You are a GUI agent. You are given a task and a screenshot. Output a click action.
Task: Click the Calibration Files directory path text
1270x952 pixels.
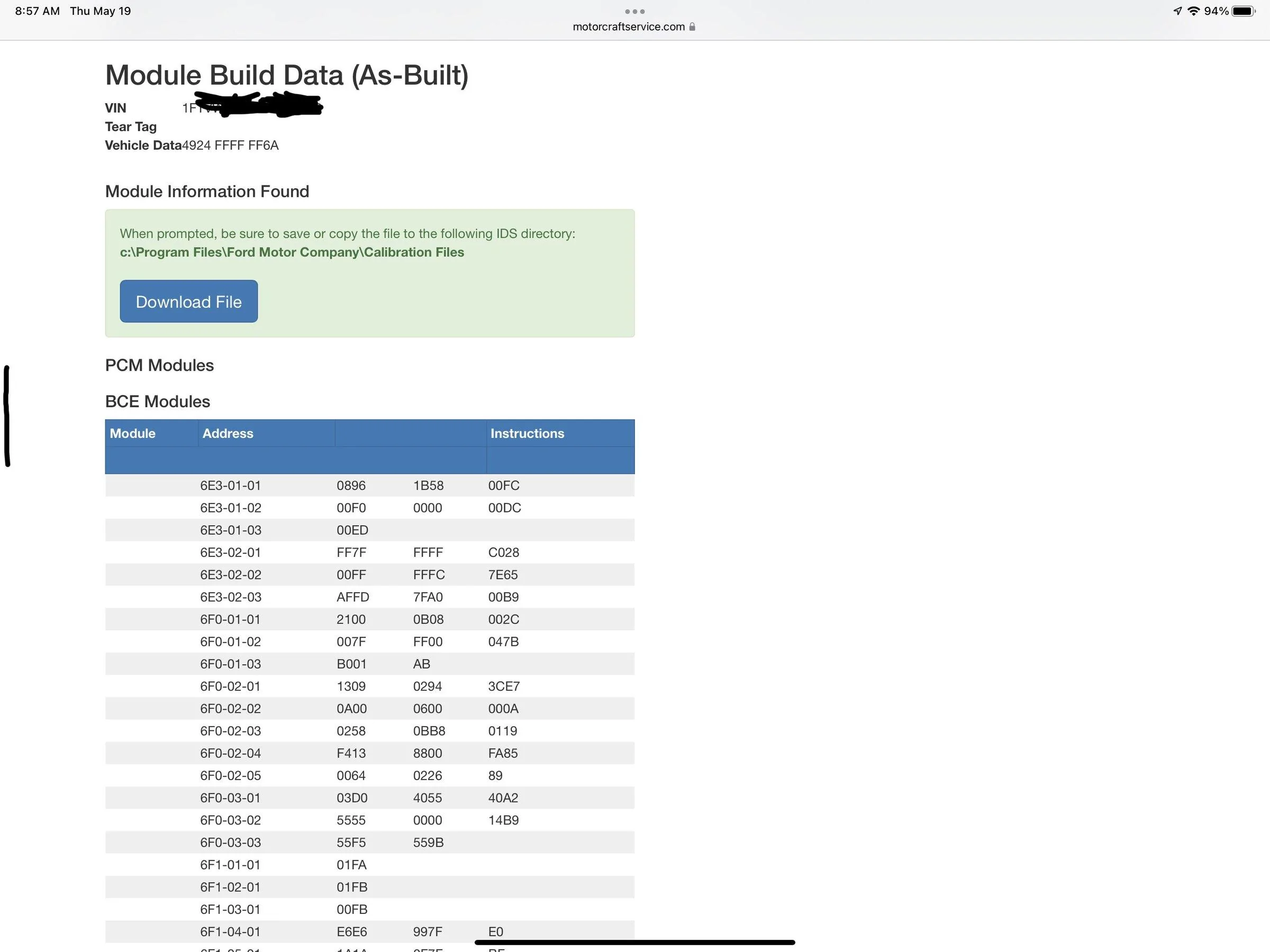point(292,252)
